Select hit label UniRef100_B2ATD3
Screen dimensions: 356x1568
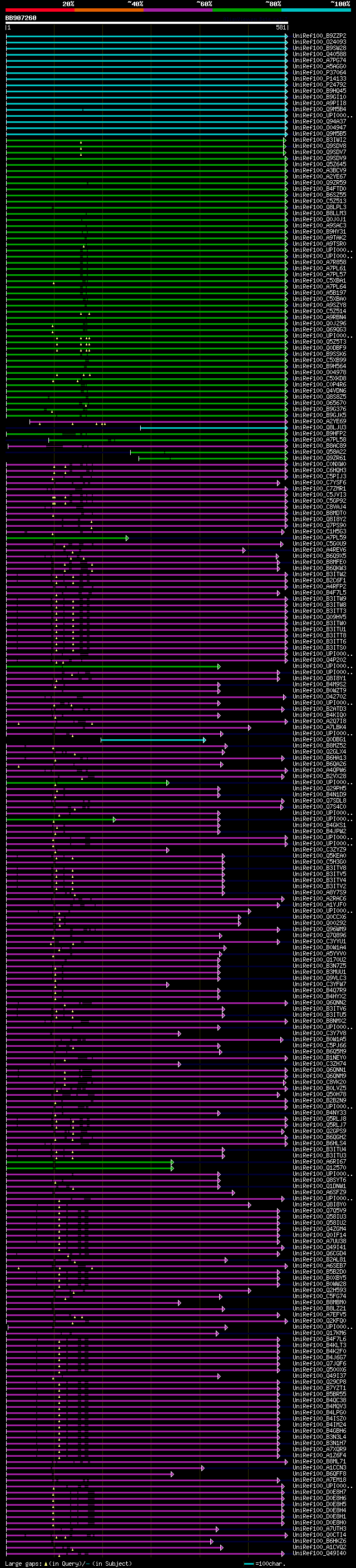tap(319, 709)
